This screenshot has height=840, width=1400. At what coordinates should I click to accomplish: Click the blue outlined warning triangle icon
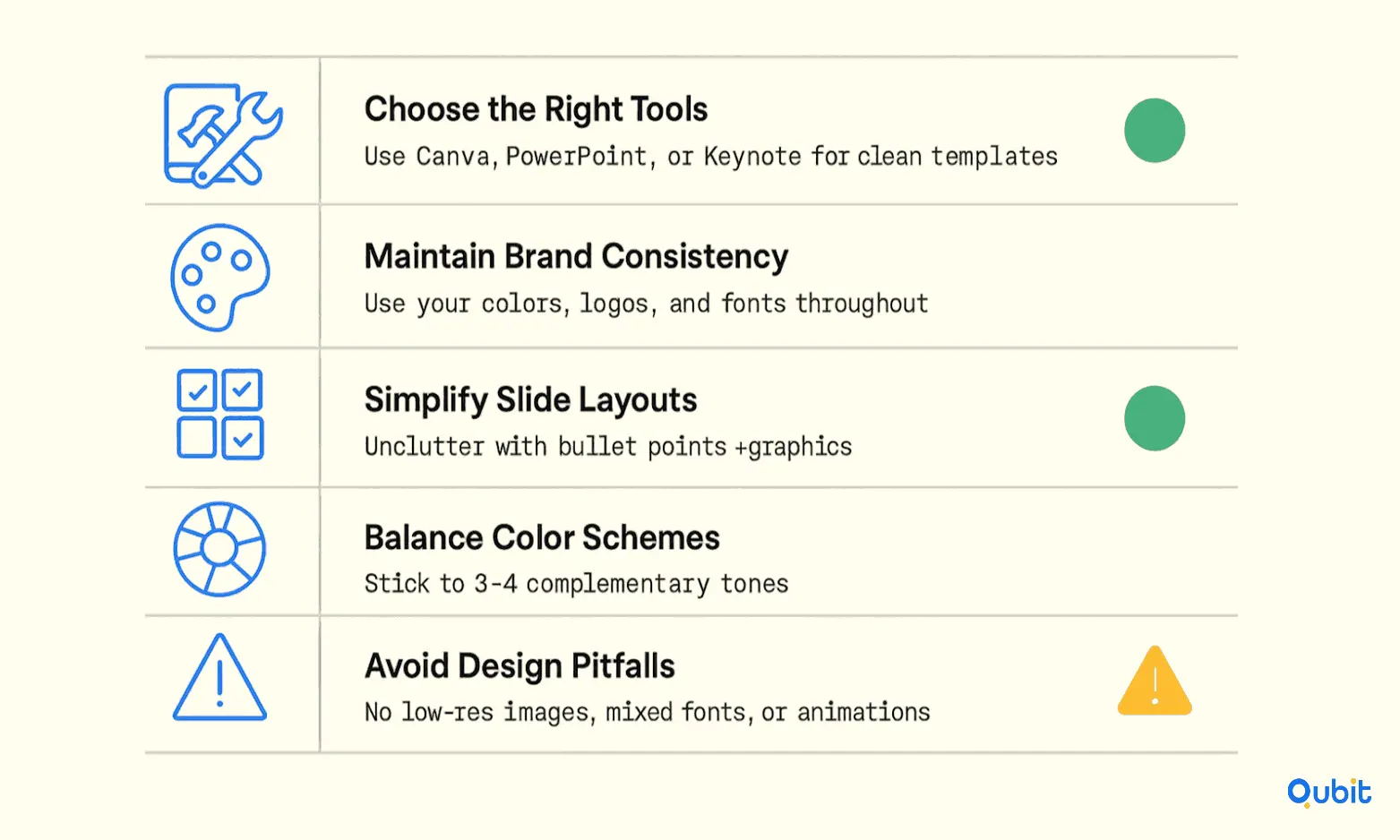click(219, 677)
